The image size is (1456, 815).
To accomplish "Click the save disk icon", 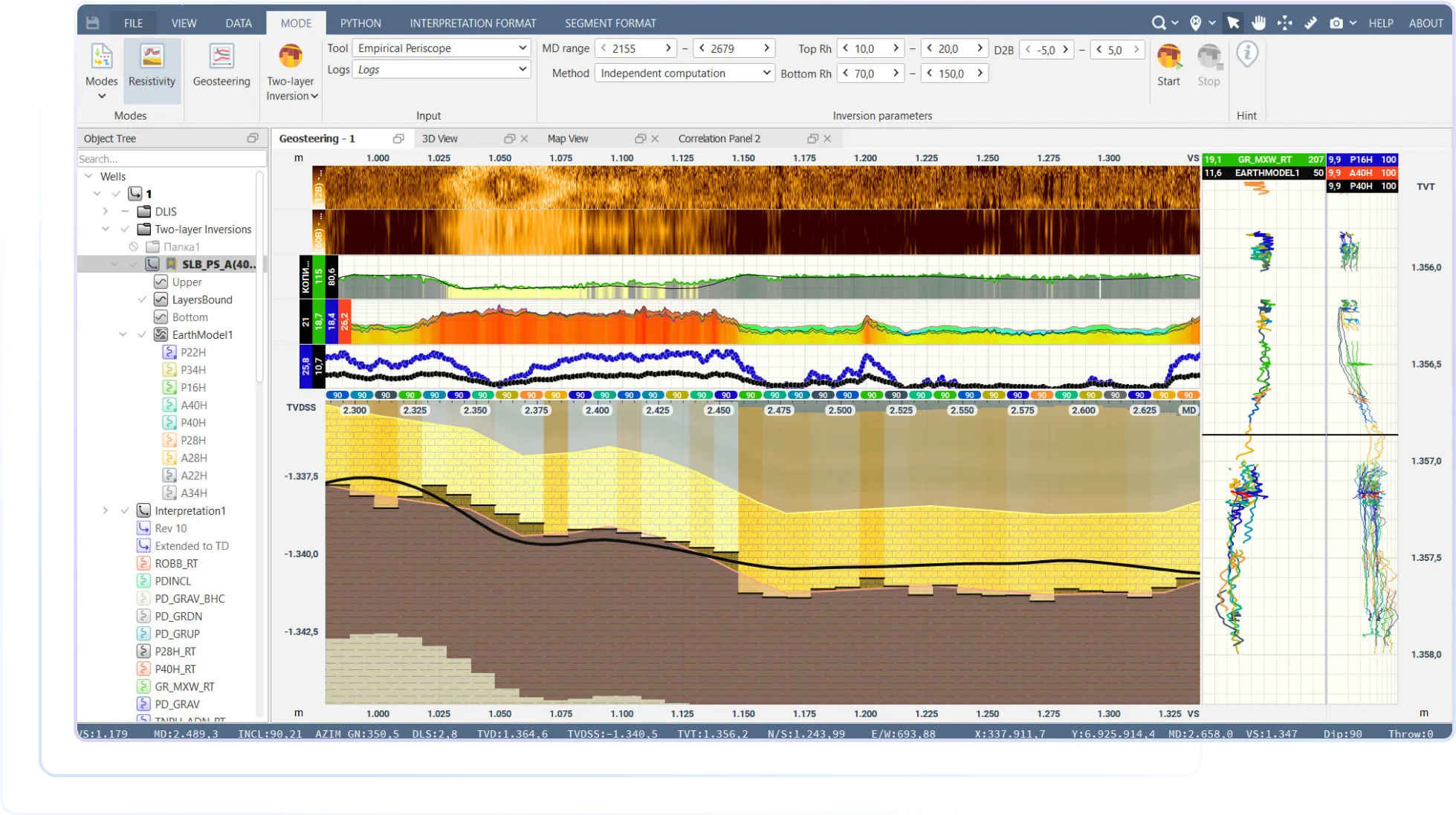I will coord(93,23).
